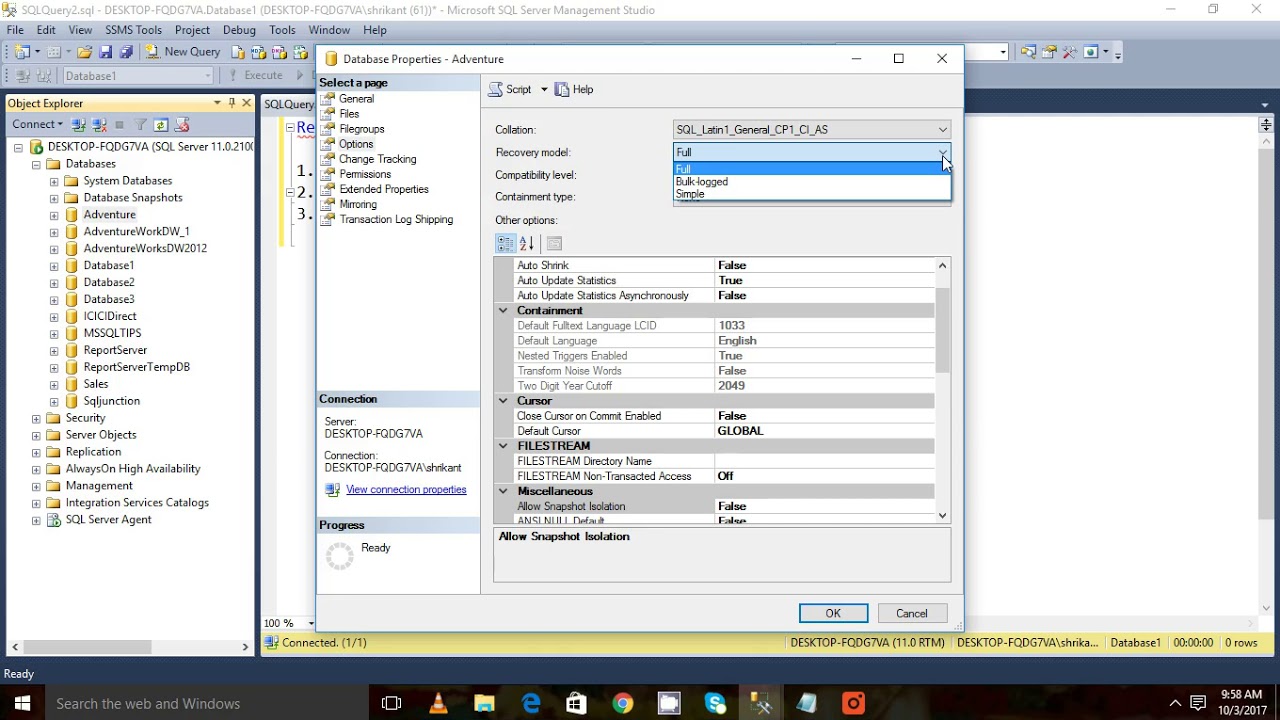Select Simple recovery model option
This screenshot has height=720, width=1280.
coord(812,194)
